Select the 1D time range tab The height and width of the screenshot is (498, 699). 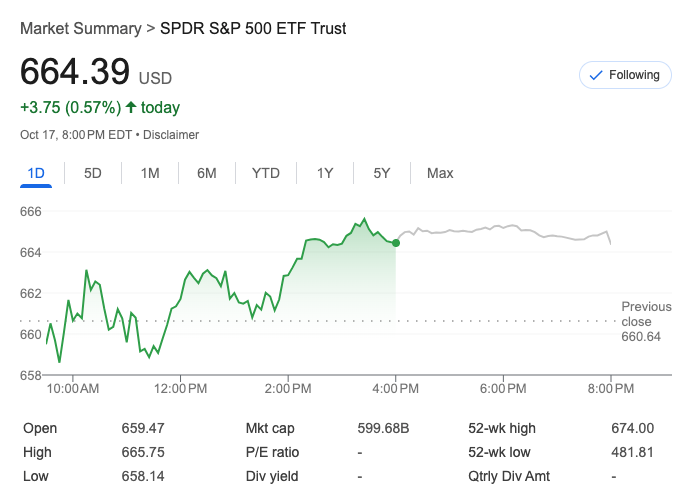pyautogui.click(x=36, y=173)
